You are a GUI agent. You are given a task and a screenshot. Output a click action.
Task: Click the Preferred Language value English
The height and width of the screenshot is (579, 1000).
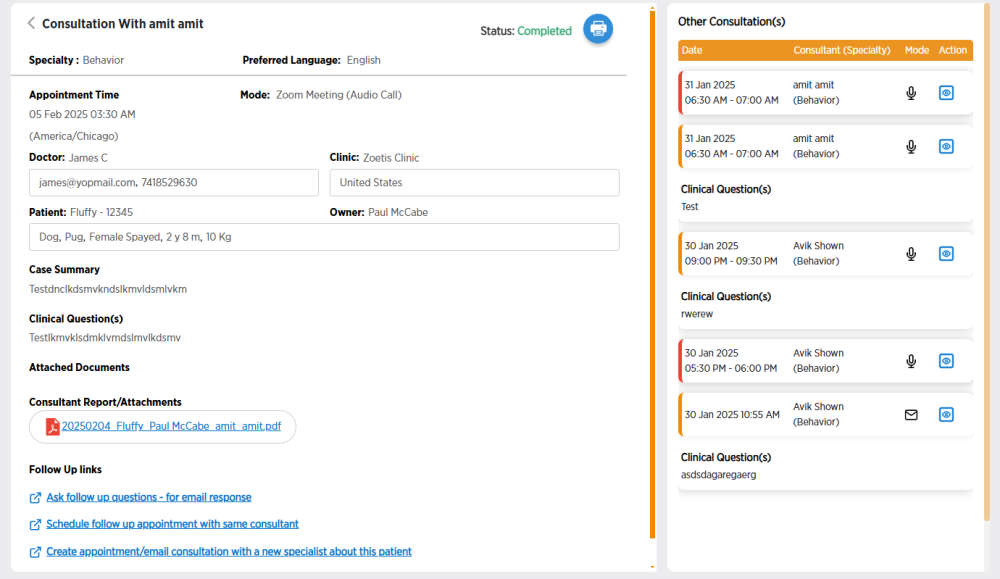pos(364,60)
